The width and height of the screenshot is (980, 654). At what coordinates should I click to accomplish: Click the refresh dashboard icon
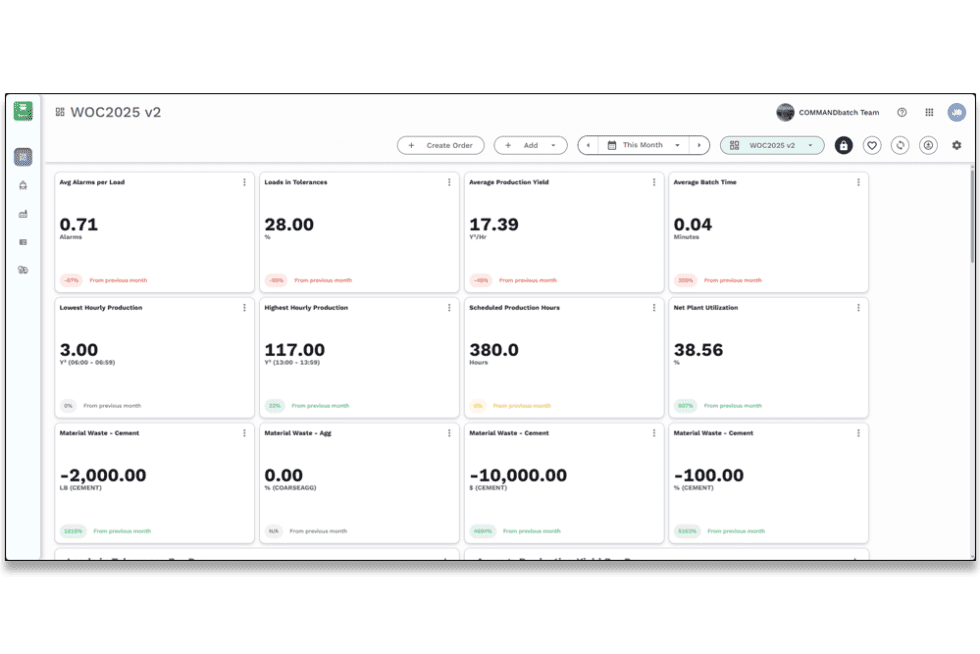click(x=900, y=145)
